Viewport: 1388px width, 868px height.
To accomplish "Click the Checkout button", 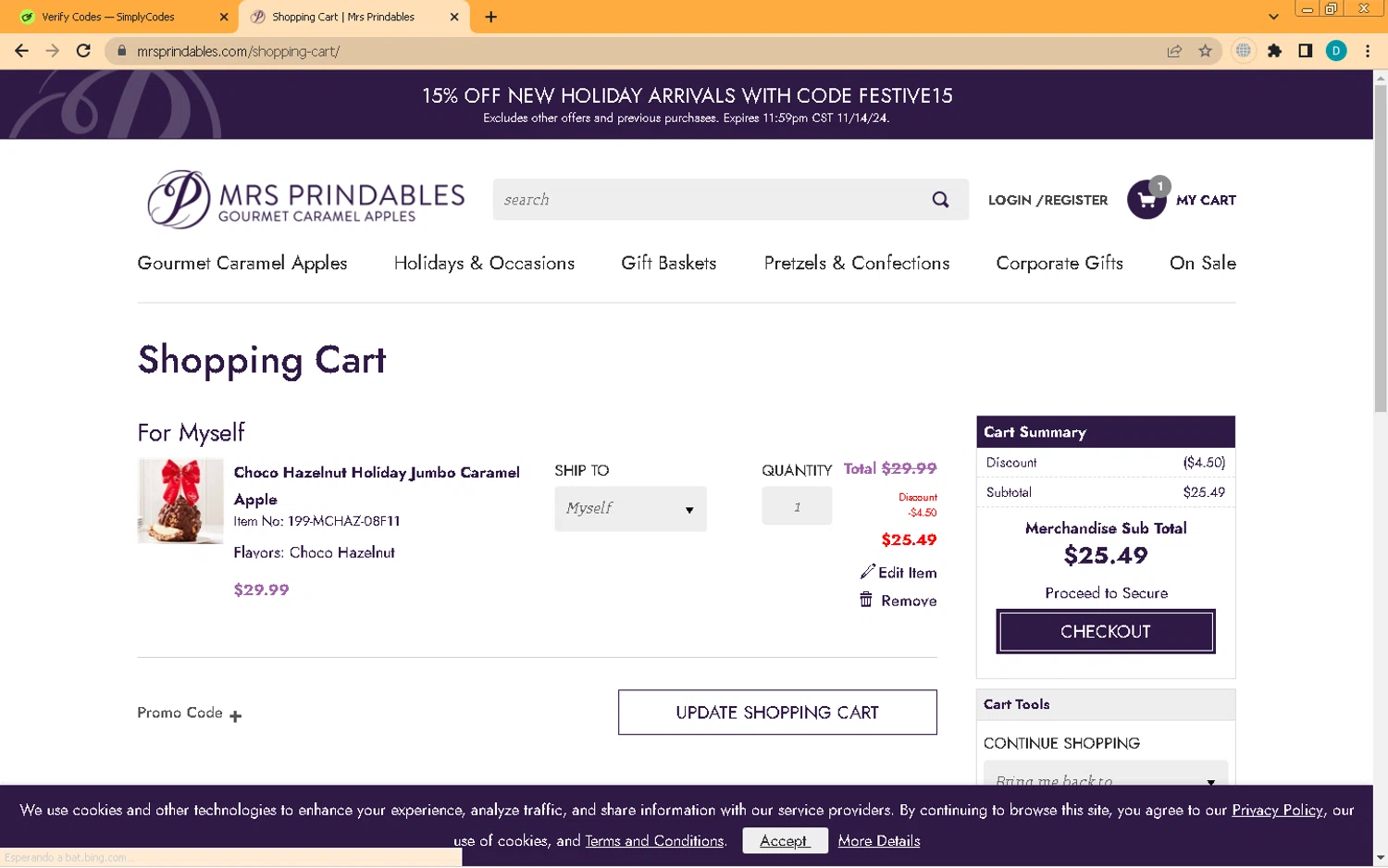I will coord(1105,631).
